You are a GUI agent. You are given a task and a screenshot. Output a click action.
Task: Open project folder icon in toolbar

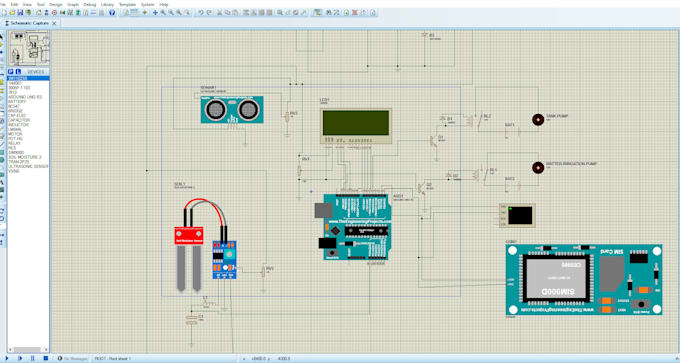pyautogui.click(x=12, y=13)
